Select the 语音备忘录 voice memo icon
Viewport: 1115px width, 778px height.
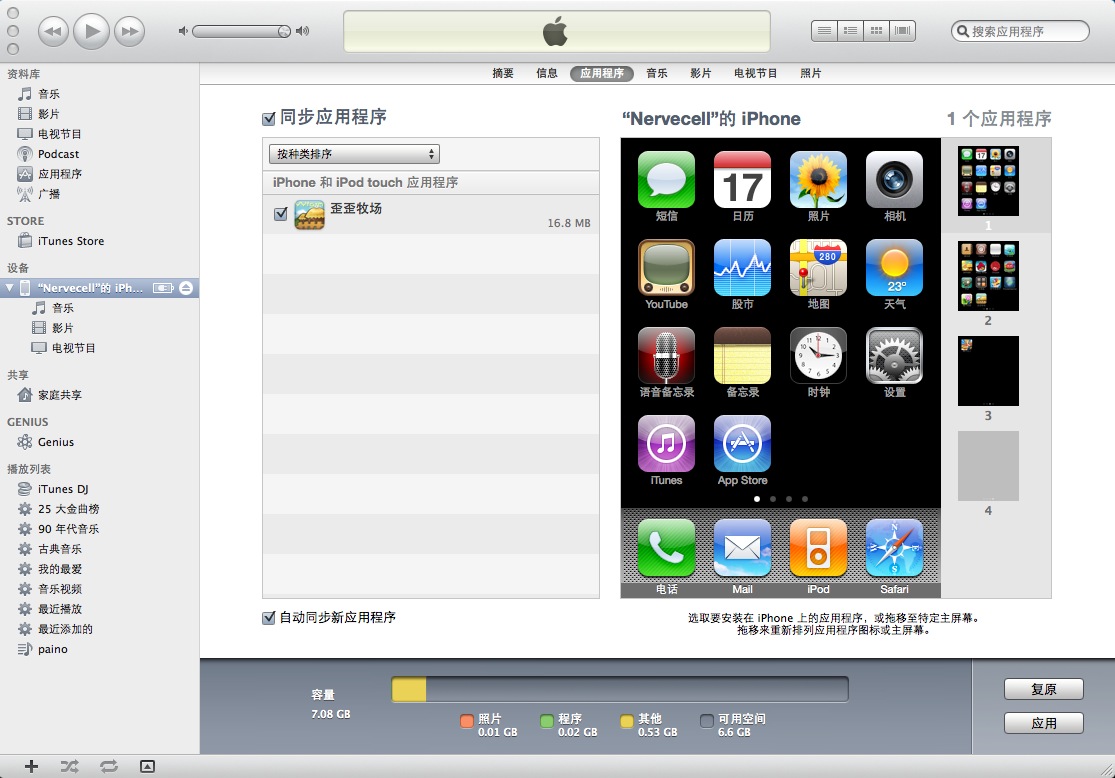click(x=666, y=356)
